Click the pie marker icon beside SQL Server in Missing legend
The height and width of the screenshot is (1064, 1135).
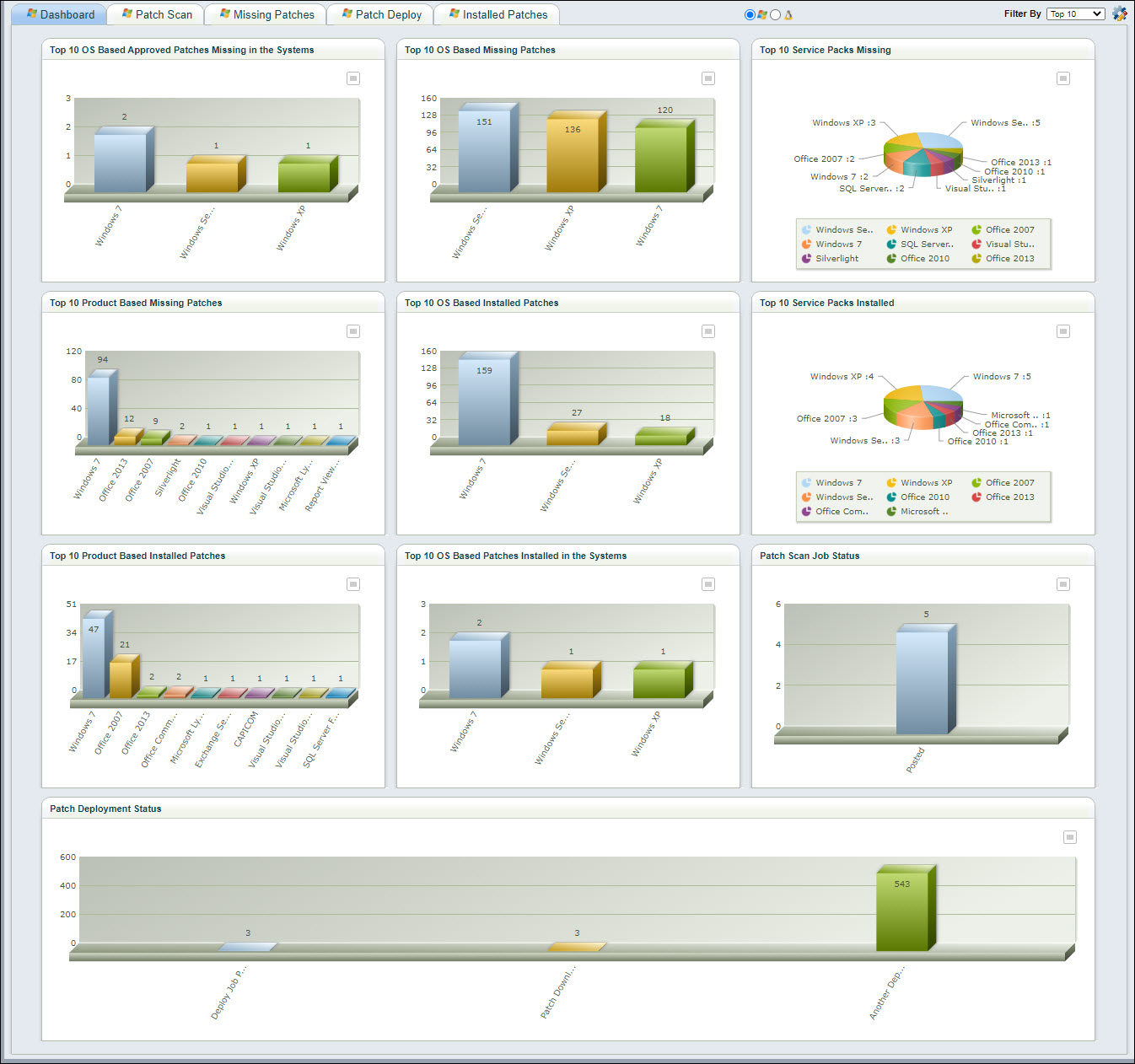(x=890, y=244)
